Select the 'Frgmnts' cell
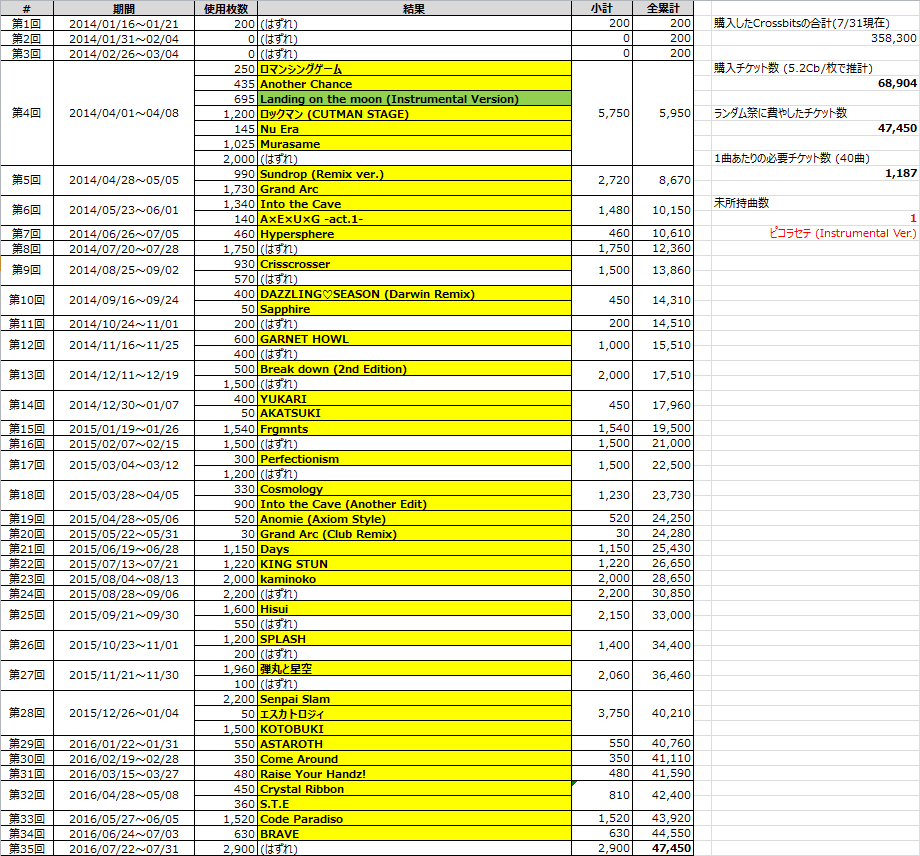The height and width of the screenshot is (856, 920). click(x=414, y=429)
